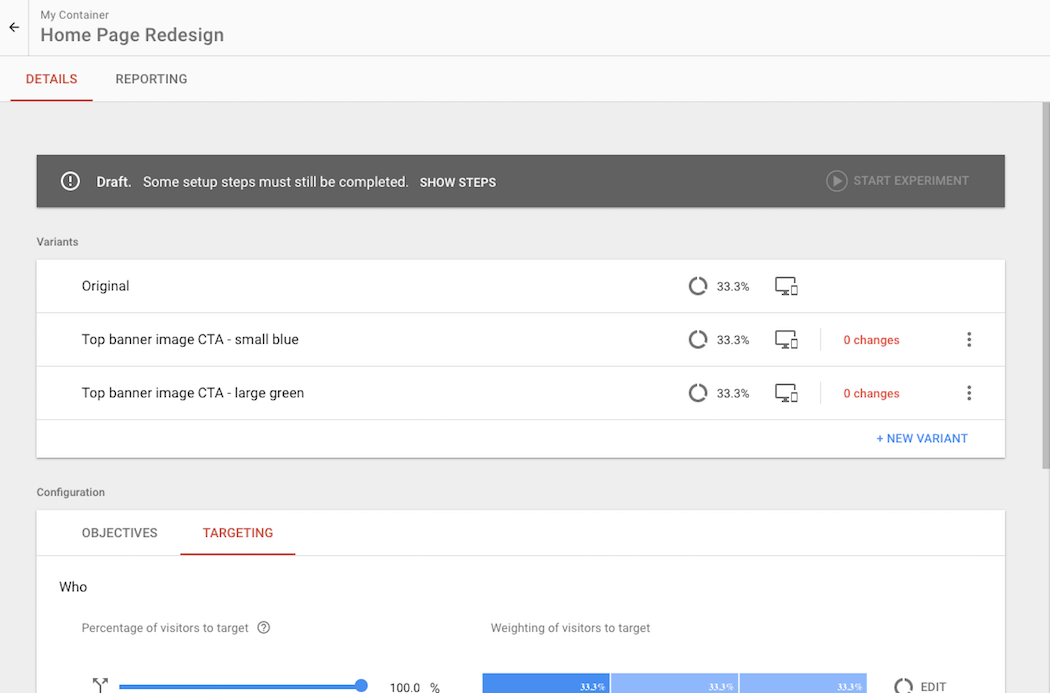Click the weighting circle icon next to EDIT

(x=903, y=686)
